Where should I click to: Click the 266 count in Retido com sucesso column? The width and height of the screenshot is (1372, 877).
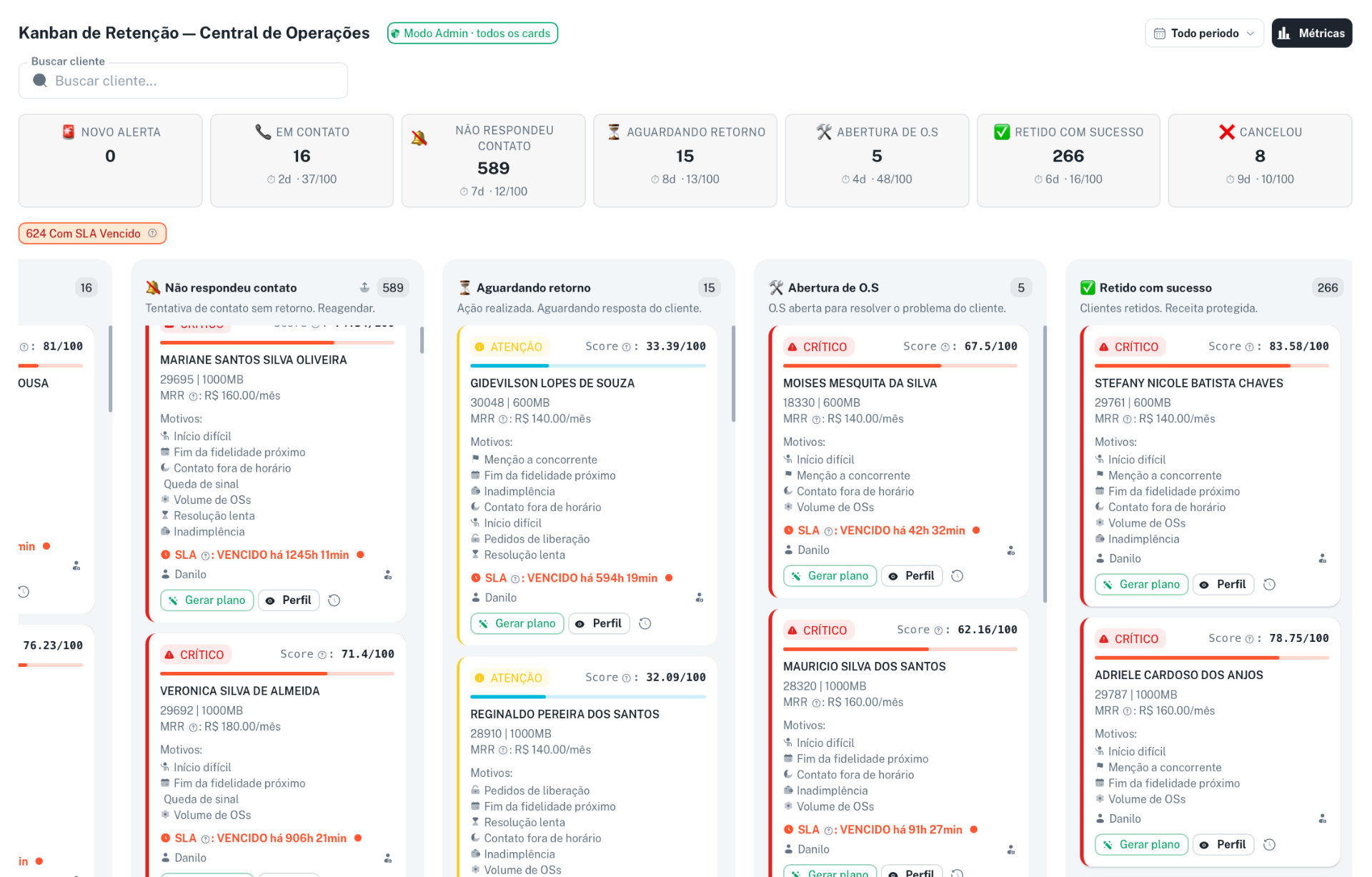[x=1327, y=287]
